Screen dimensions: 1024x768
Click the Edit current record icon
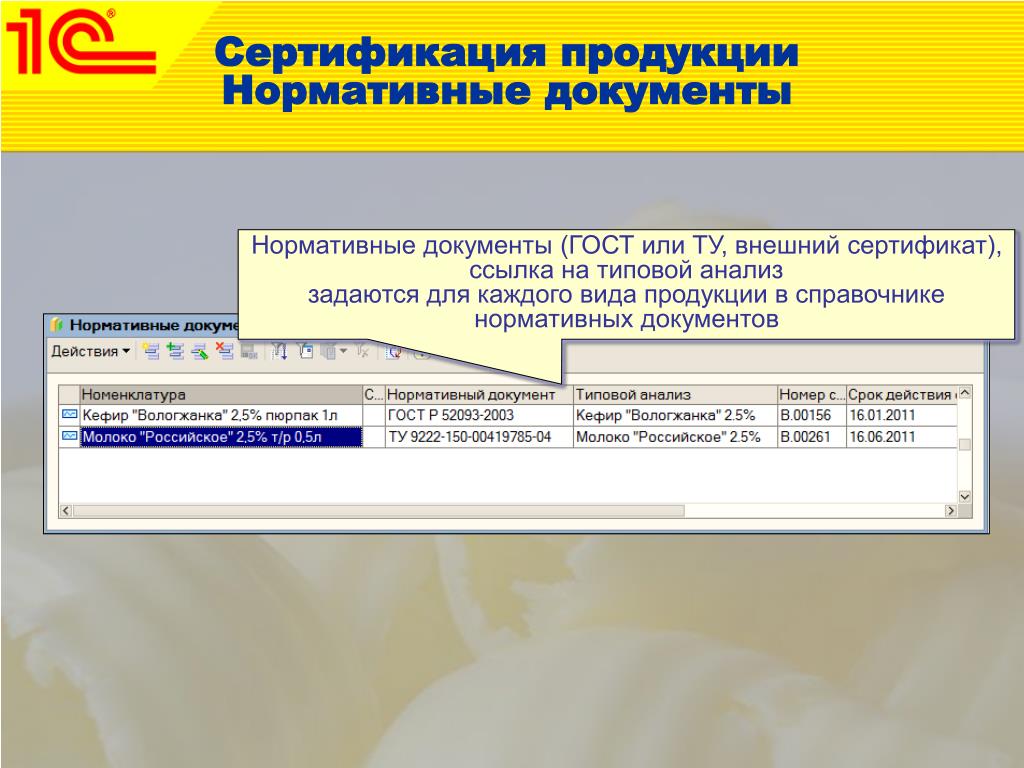tap(200, 351)
